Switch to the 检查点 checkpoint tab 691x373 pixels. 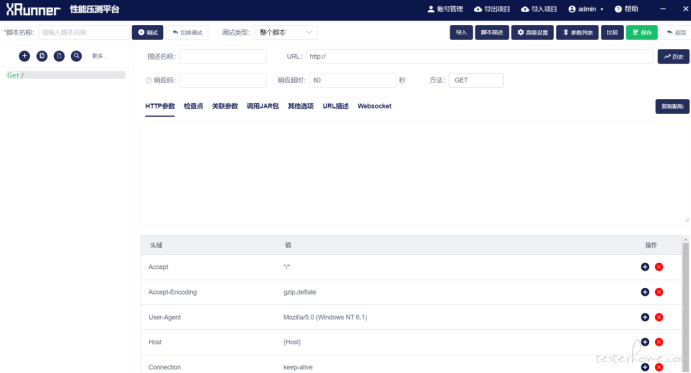pos(193,106)
